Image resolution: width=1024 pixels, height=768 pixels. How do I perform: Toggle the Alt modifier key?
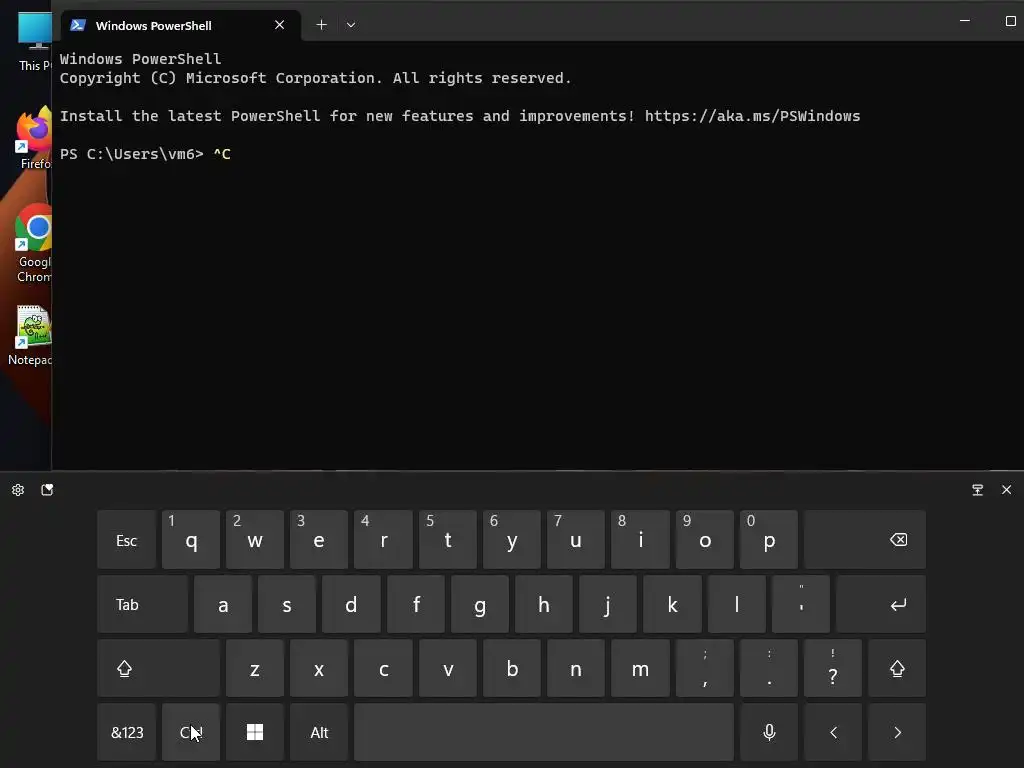[319, 732]
